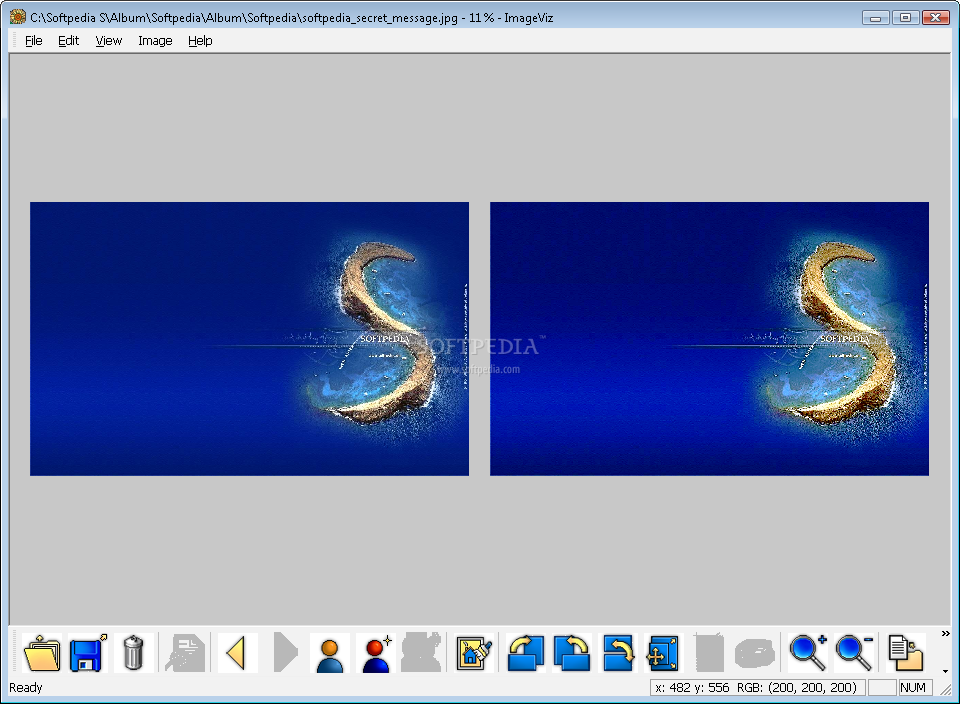The image size is (960, 704).
Task: Minimize the ImageViz window
Action: pos(876,18)
